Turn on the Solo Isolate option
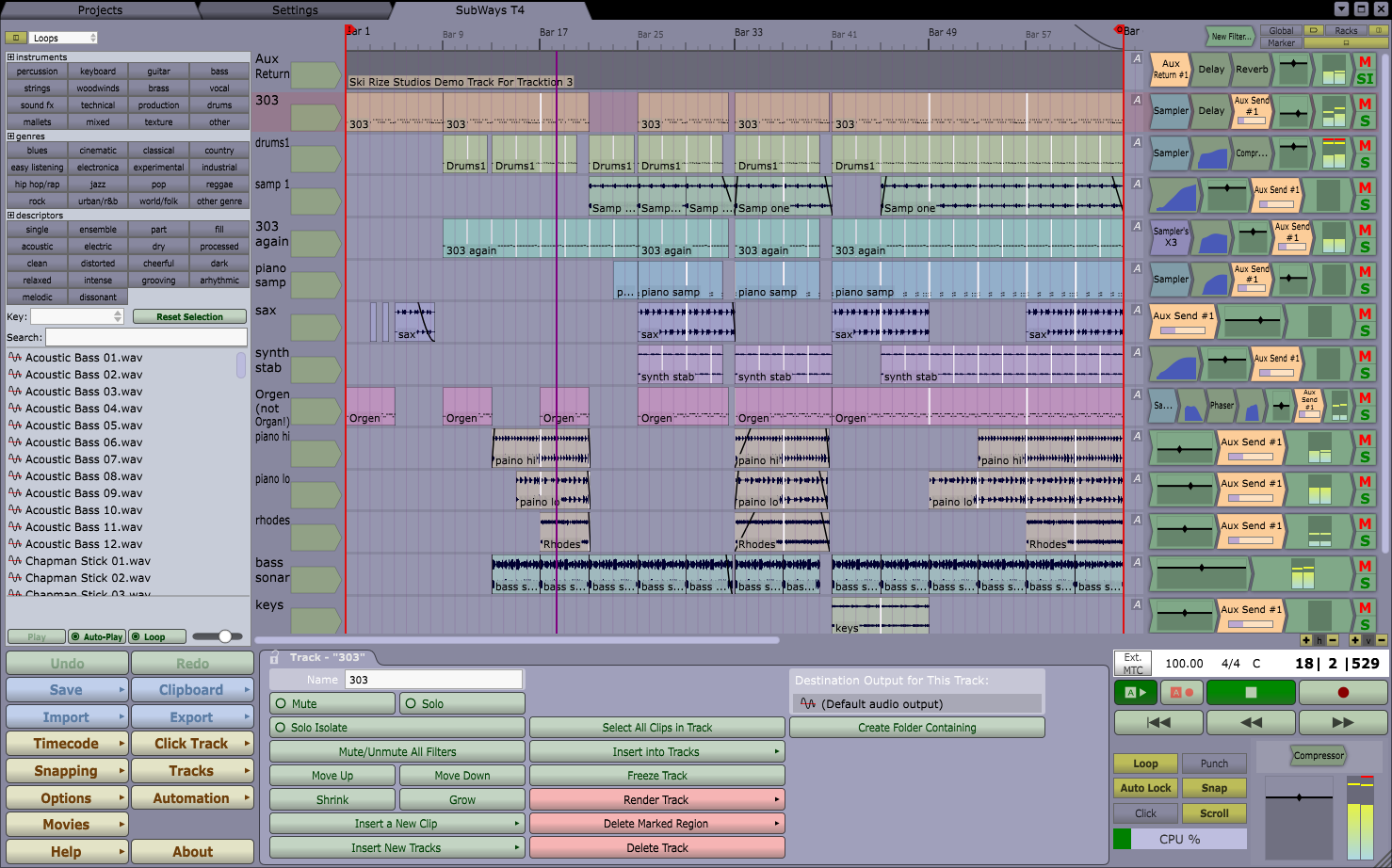This screenshot has height=868, width=1392. point(397,728)
